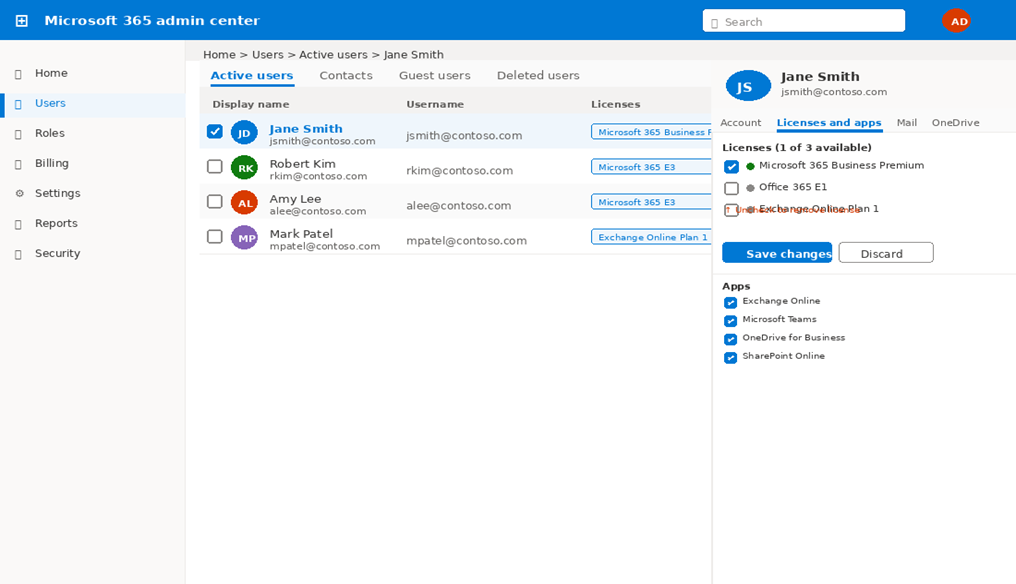Open the Deleted users tab
The image size is (1016, 584).
coord(537,76)
